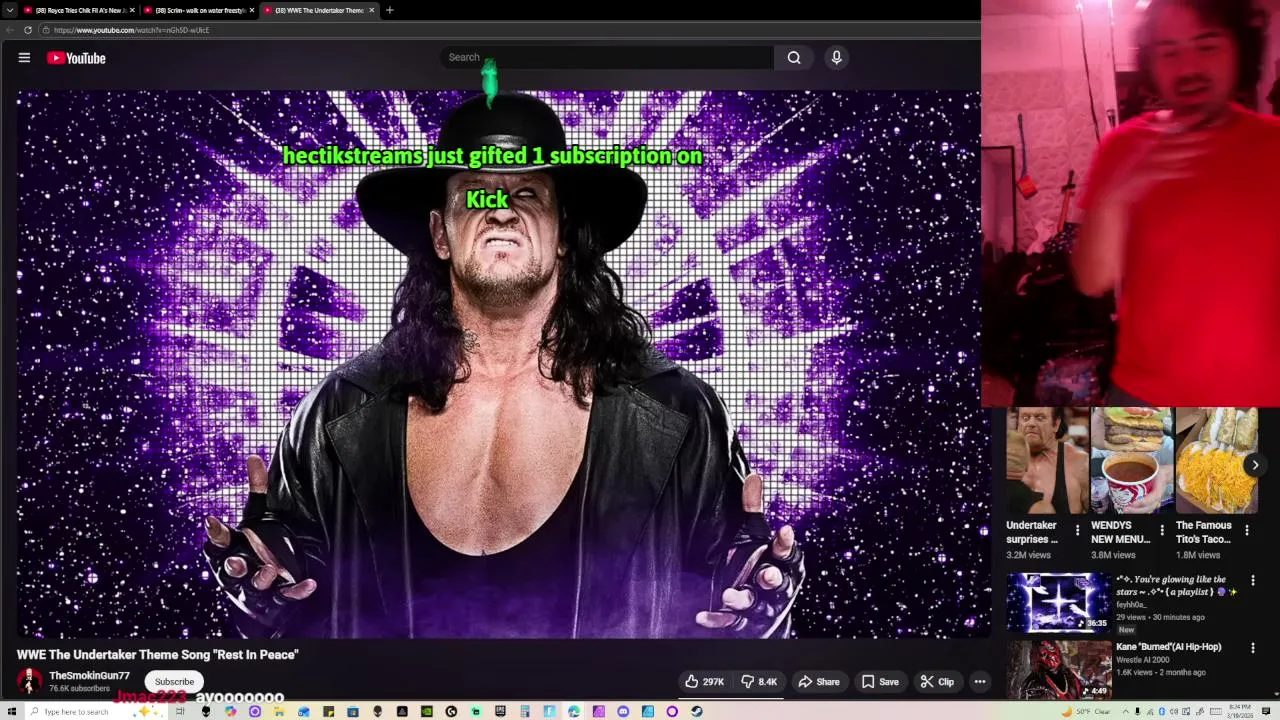Open options menu for 'WENDYS NEW MENU' short
1280x720 pixels.
(1162, 530)
